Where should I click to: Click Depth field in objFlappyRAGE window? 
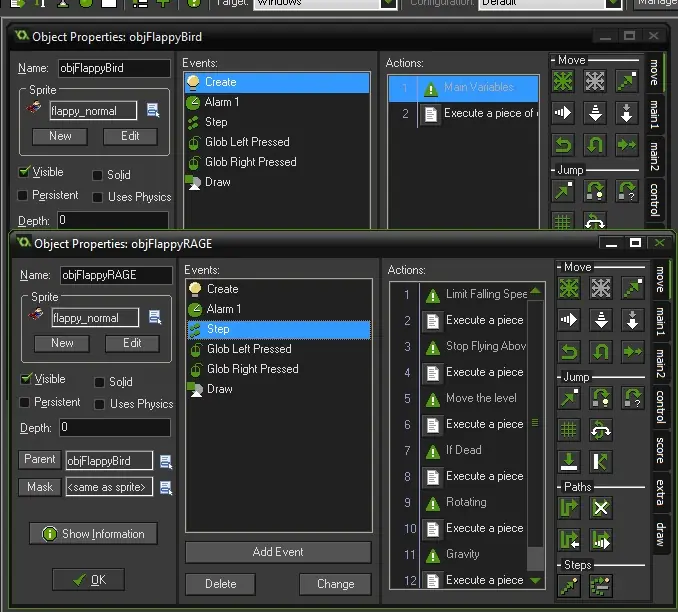pos(115,428)
